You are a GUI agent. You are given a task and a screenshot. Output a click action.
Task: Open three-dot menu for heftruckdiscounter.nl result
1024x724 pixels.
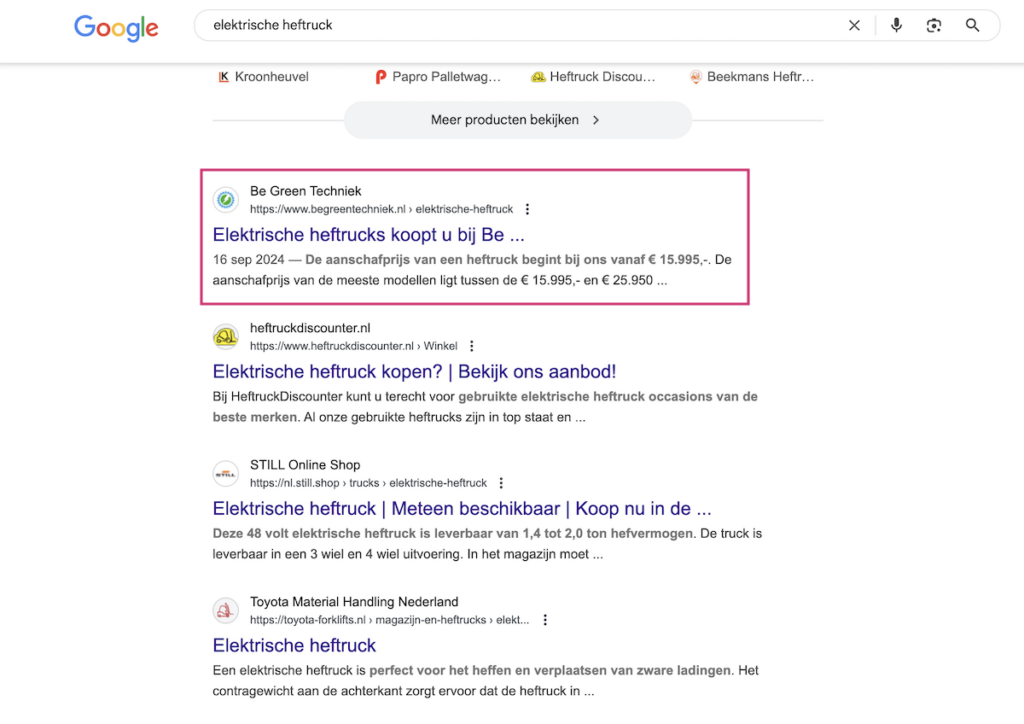pyautogui.click(x=472, y=347)
